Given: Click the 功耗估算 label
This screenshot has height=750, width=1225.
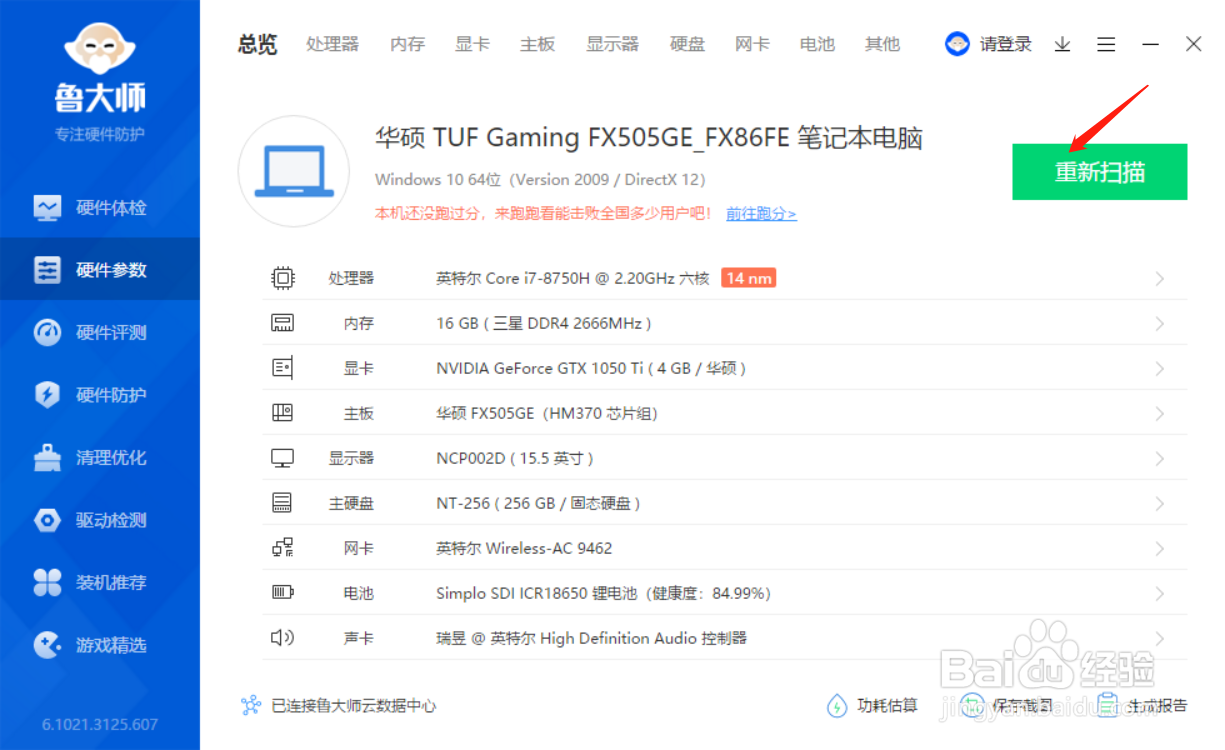Looking at the screenshot, I should pyautogui.click(x=888, y=705).
